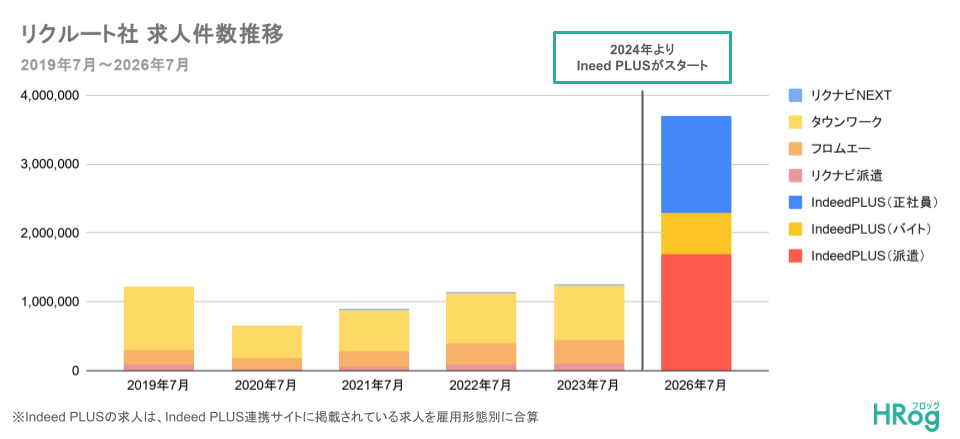Click the フロムエー legend color swatch
Image resolution: width=960 pixels, height=439 pixels.
[x=795, y=149]
